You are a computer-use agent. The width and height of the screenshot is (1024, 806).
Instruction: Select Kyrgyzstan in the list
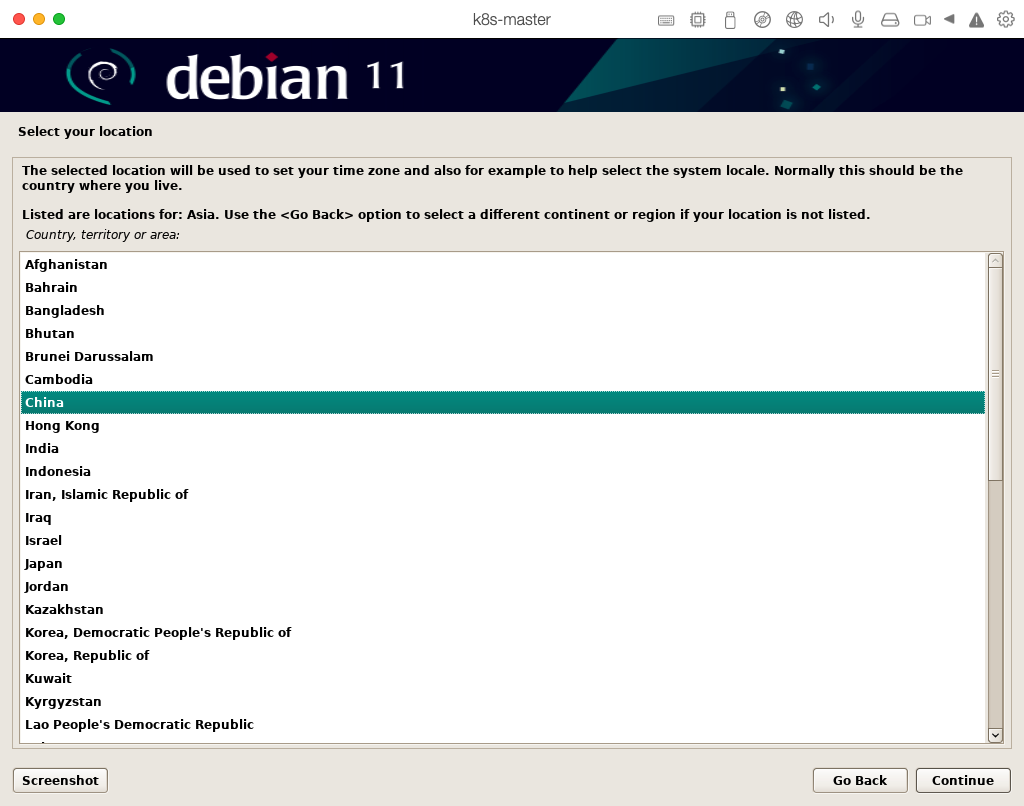[x=502, y=701]
